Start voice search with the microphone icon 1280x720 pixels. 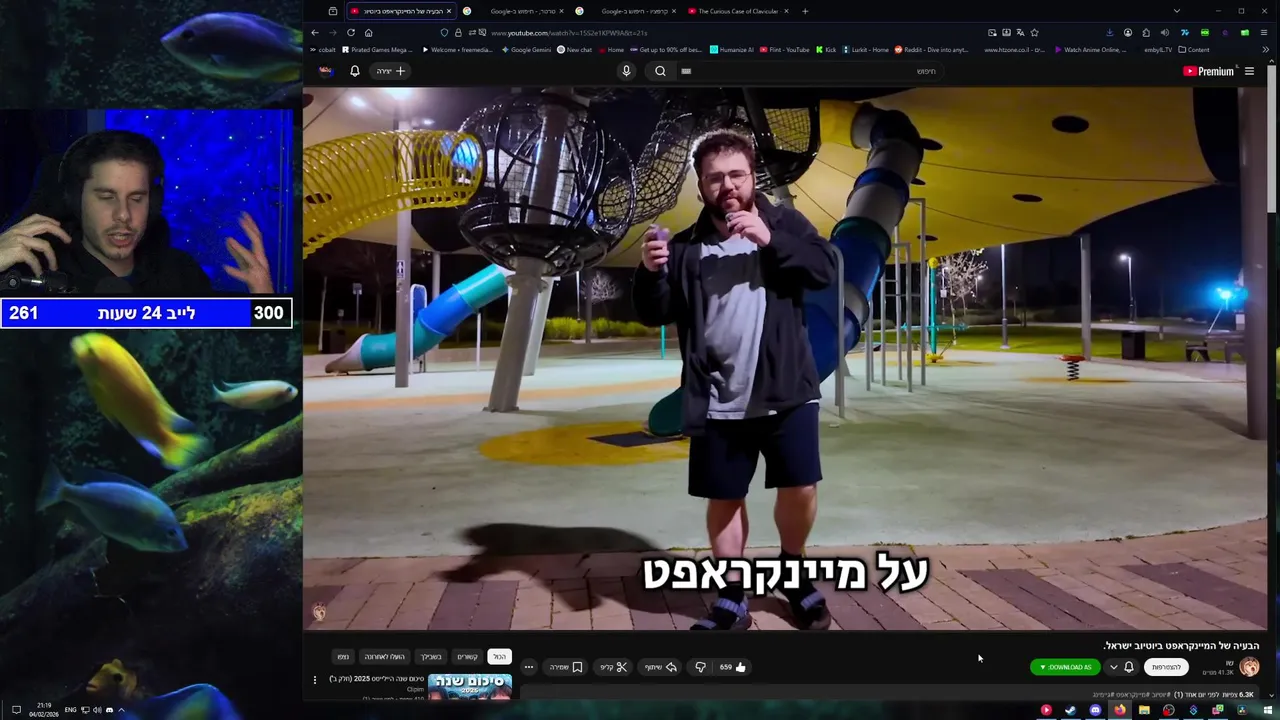click(626, 71)
